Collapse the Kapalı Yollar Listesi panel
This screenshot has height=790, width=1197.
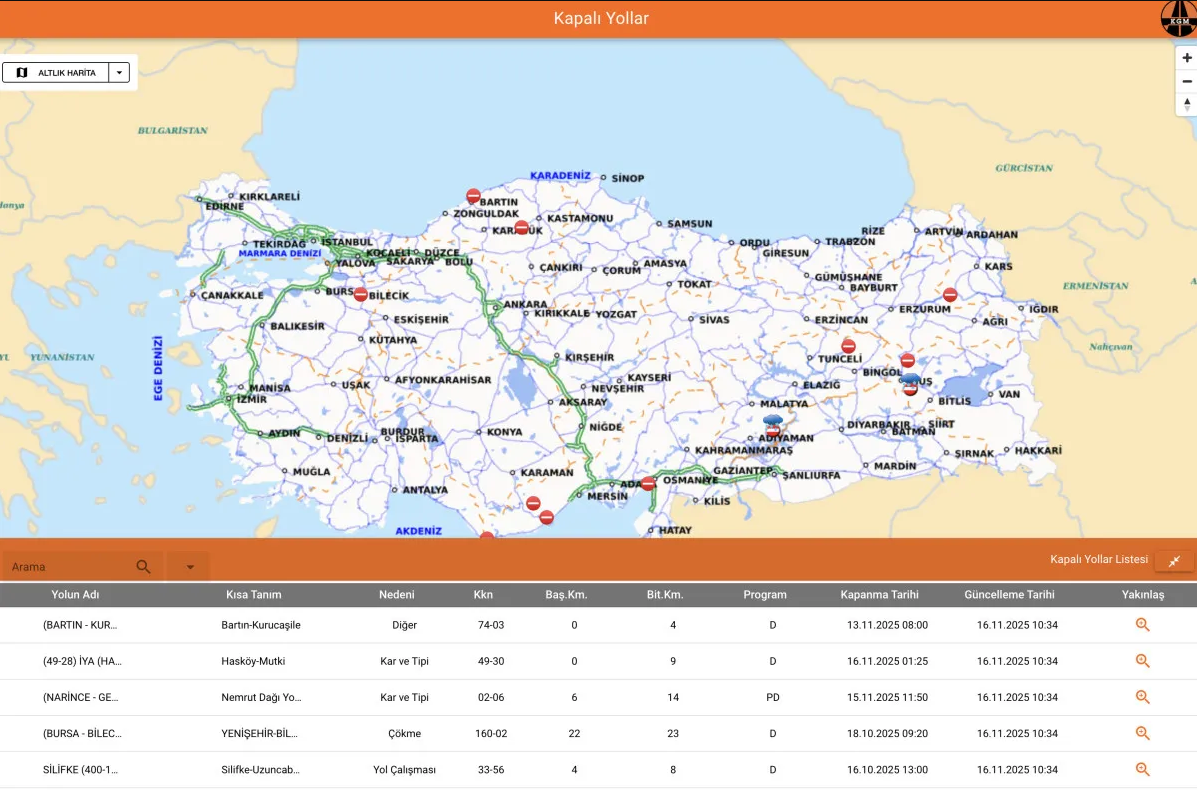click(x=1174, y=561)
